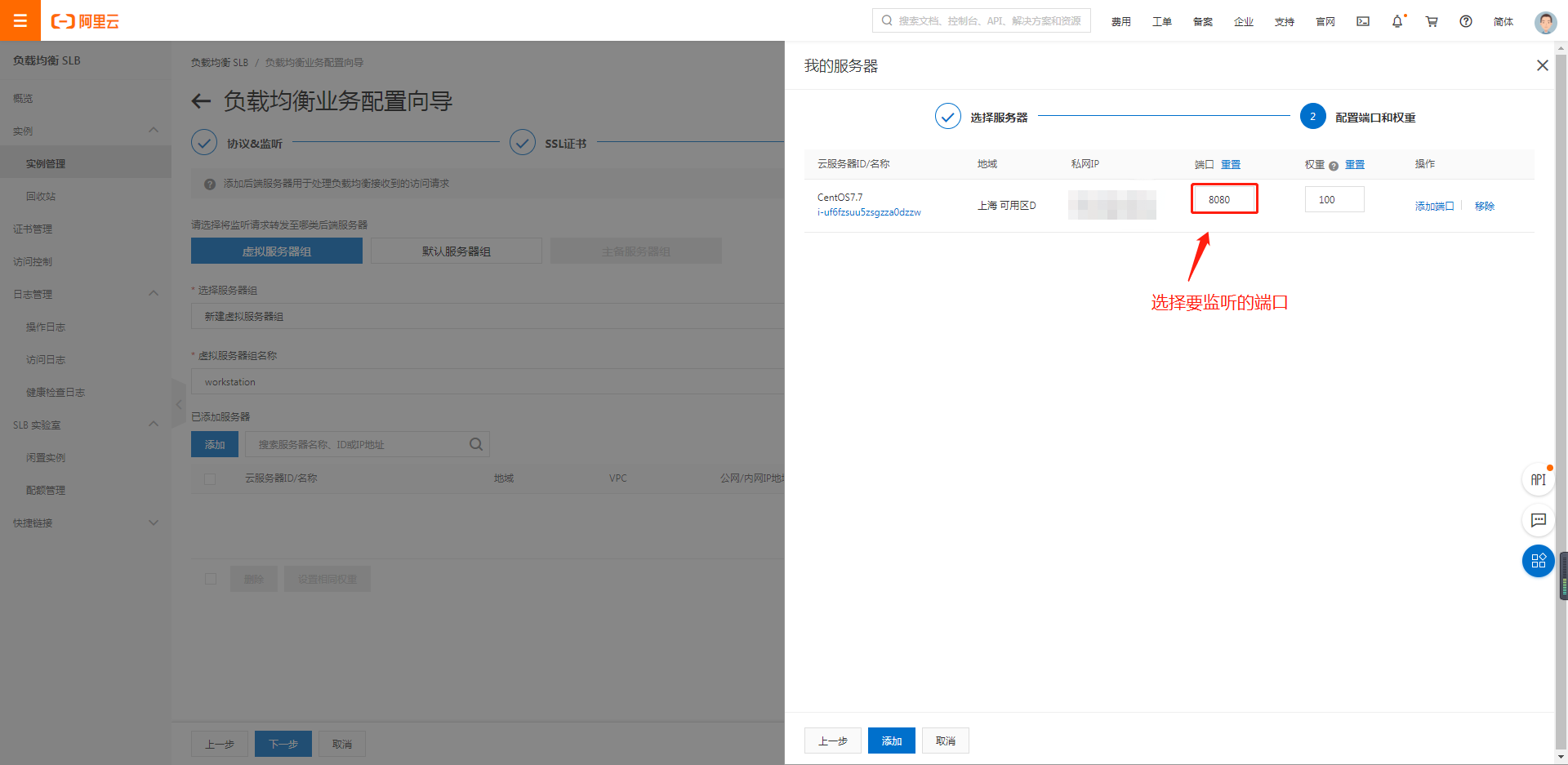Click the port input field showing 8080
Viewport: 1568px width, 765px height.
[x=1223, y=199]
